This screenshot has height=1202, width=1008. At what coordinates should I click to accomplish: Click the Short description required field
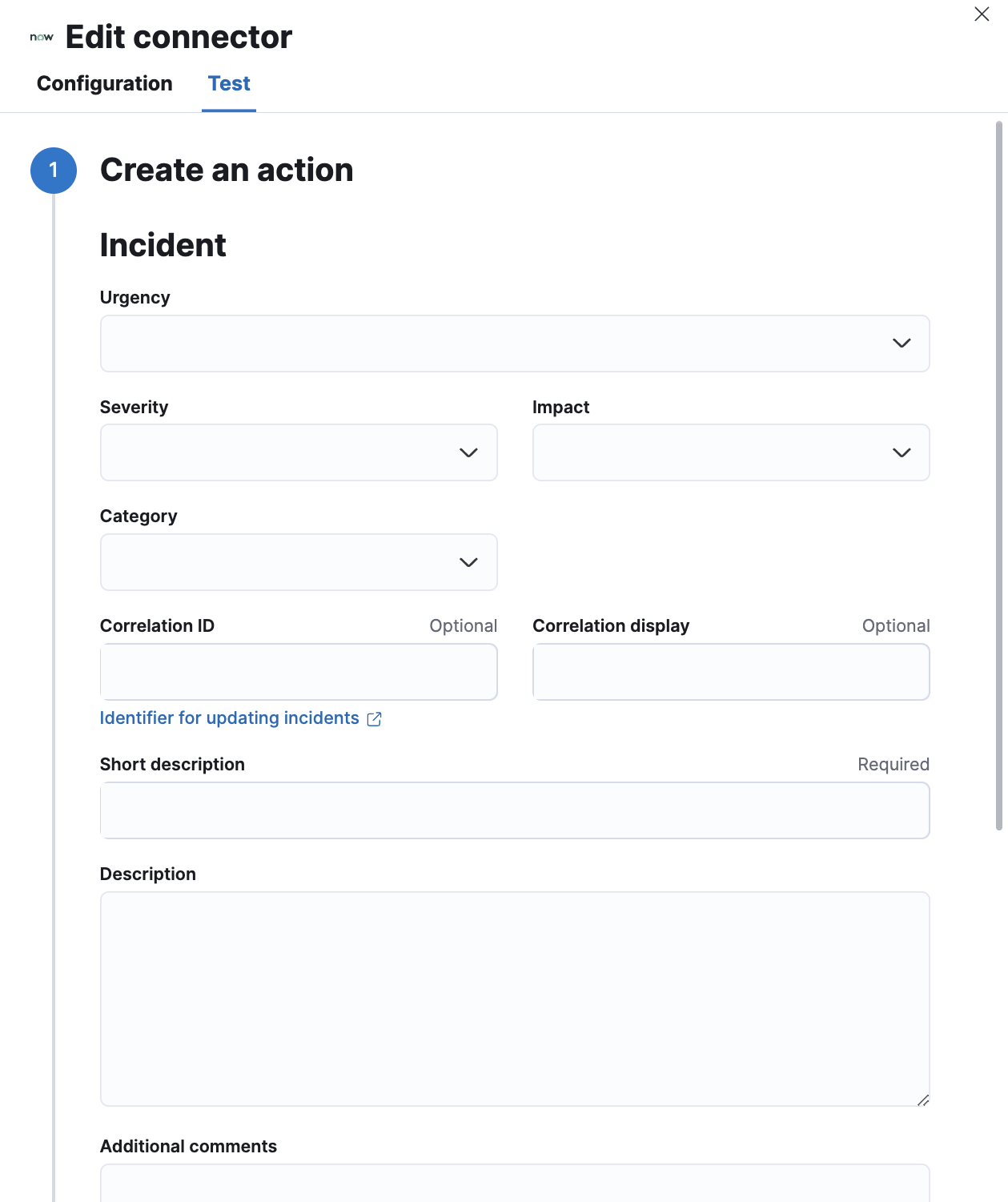tap(514, 810)
